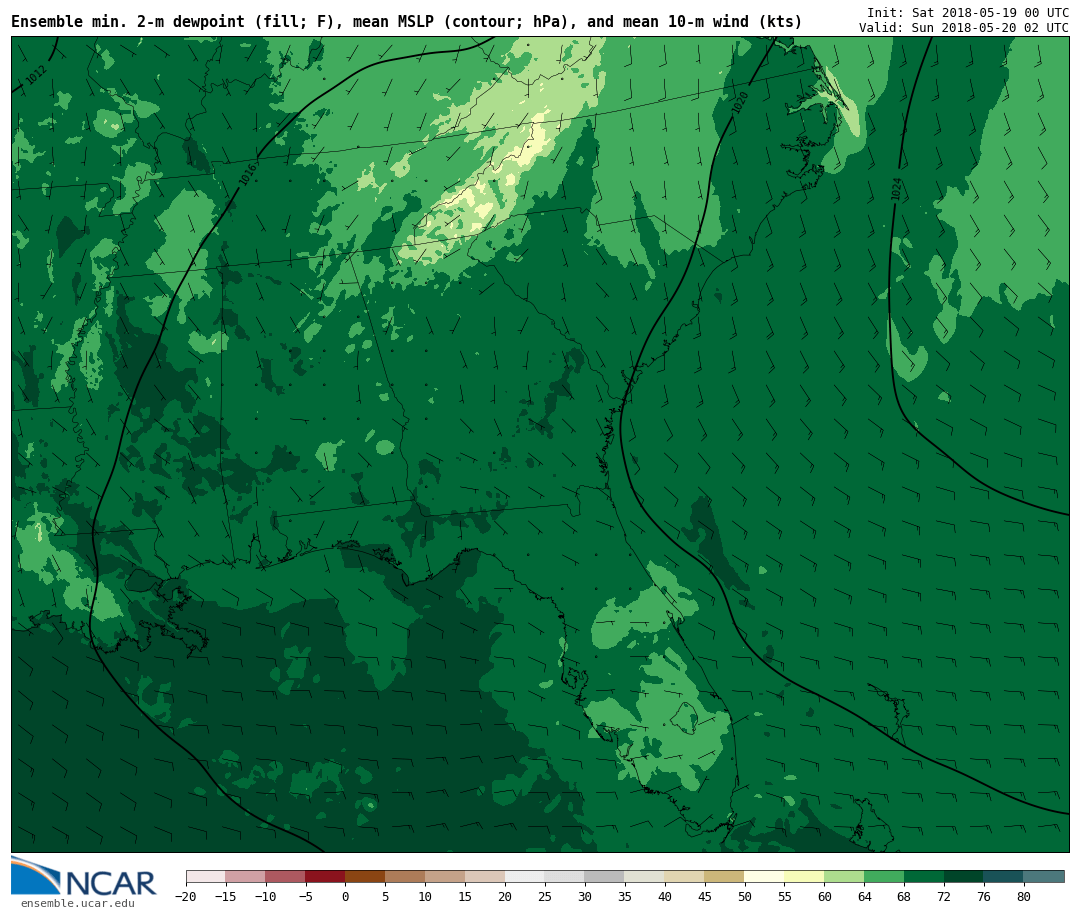
Task: Pick the colorbar swatch between -20 and -15
Action: coord(206,876)
